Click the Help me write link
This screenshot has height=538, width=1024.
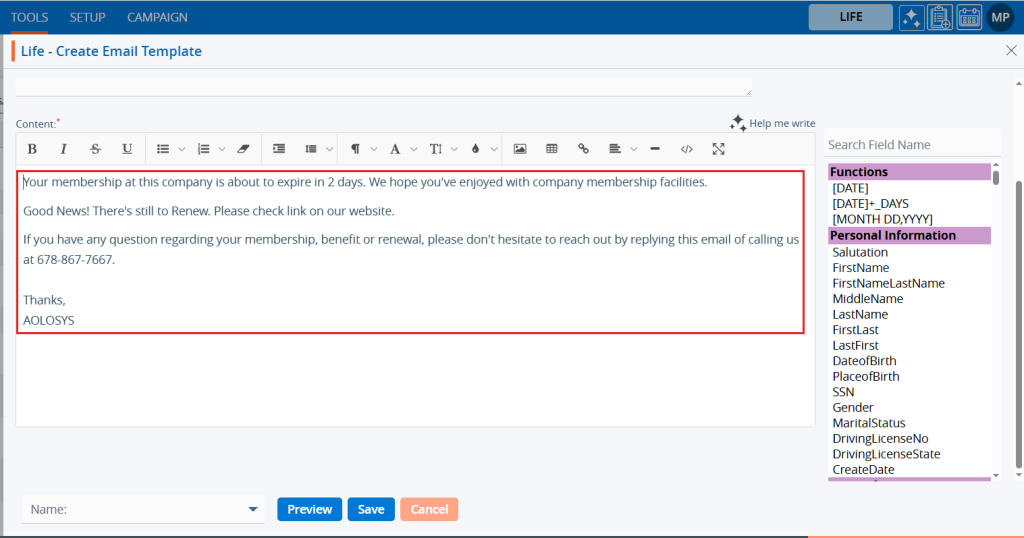pos(773,123)
